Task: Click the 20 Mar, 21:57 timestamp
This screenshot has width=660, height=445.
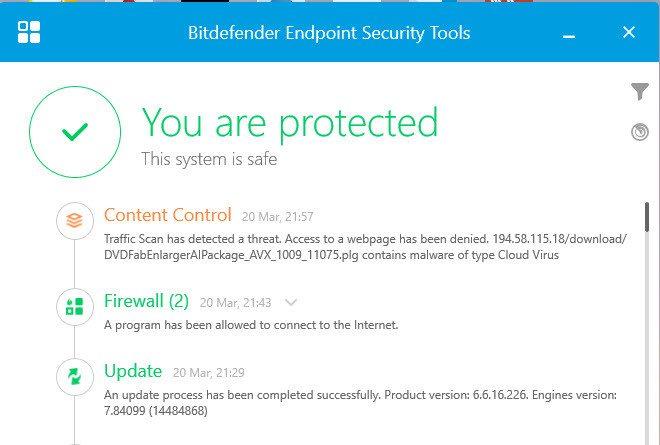Action: (277, 217)
